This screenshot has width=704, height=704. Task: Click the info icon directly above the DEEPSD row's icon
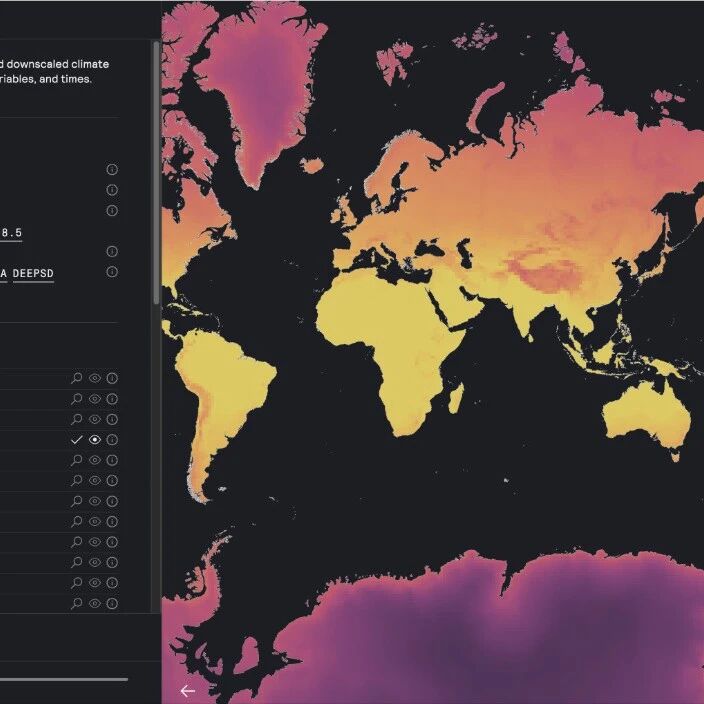[x=112, y=251]
